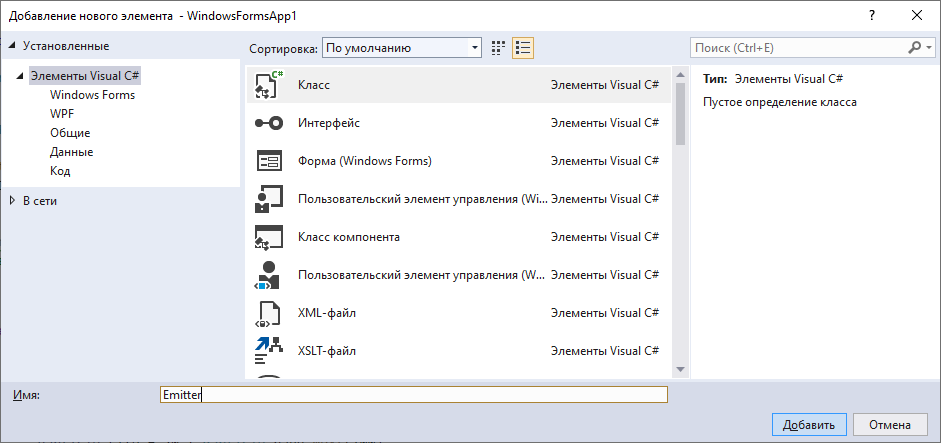Switch to medium icons list view

tap(523, 47)
